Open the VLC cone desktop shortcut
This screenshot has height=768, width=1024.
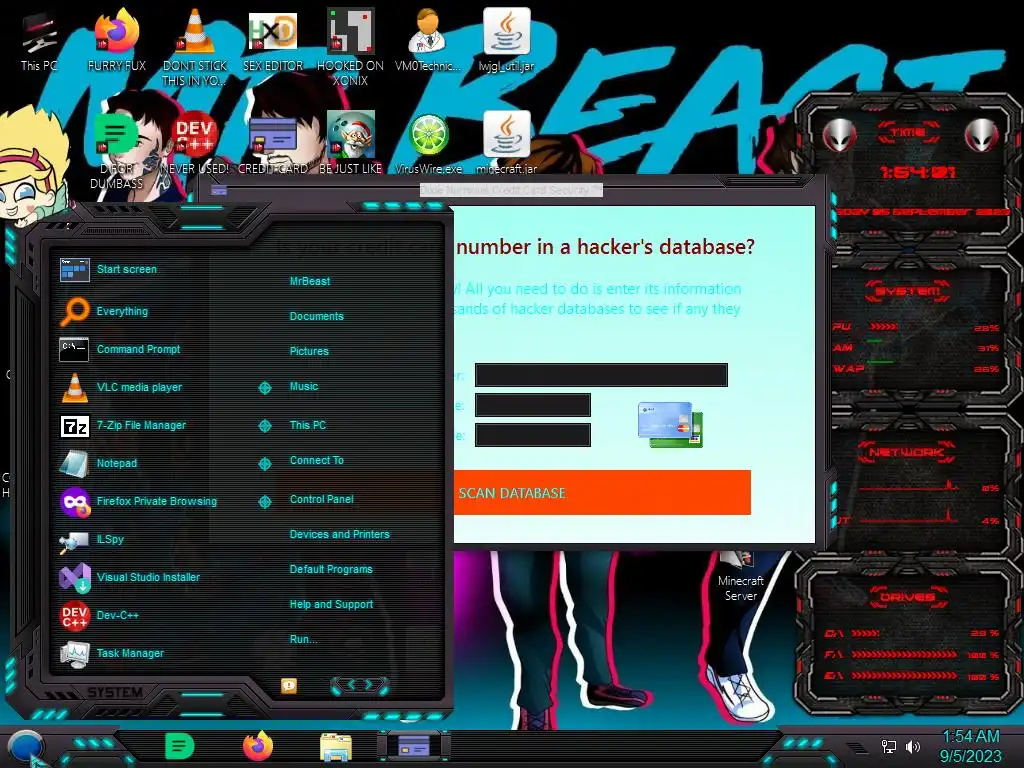[195, 47]
